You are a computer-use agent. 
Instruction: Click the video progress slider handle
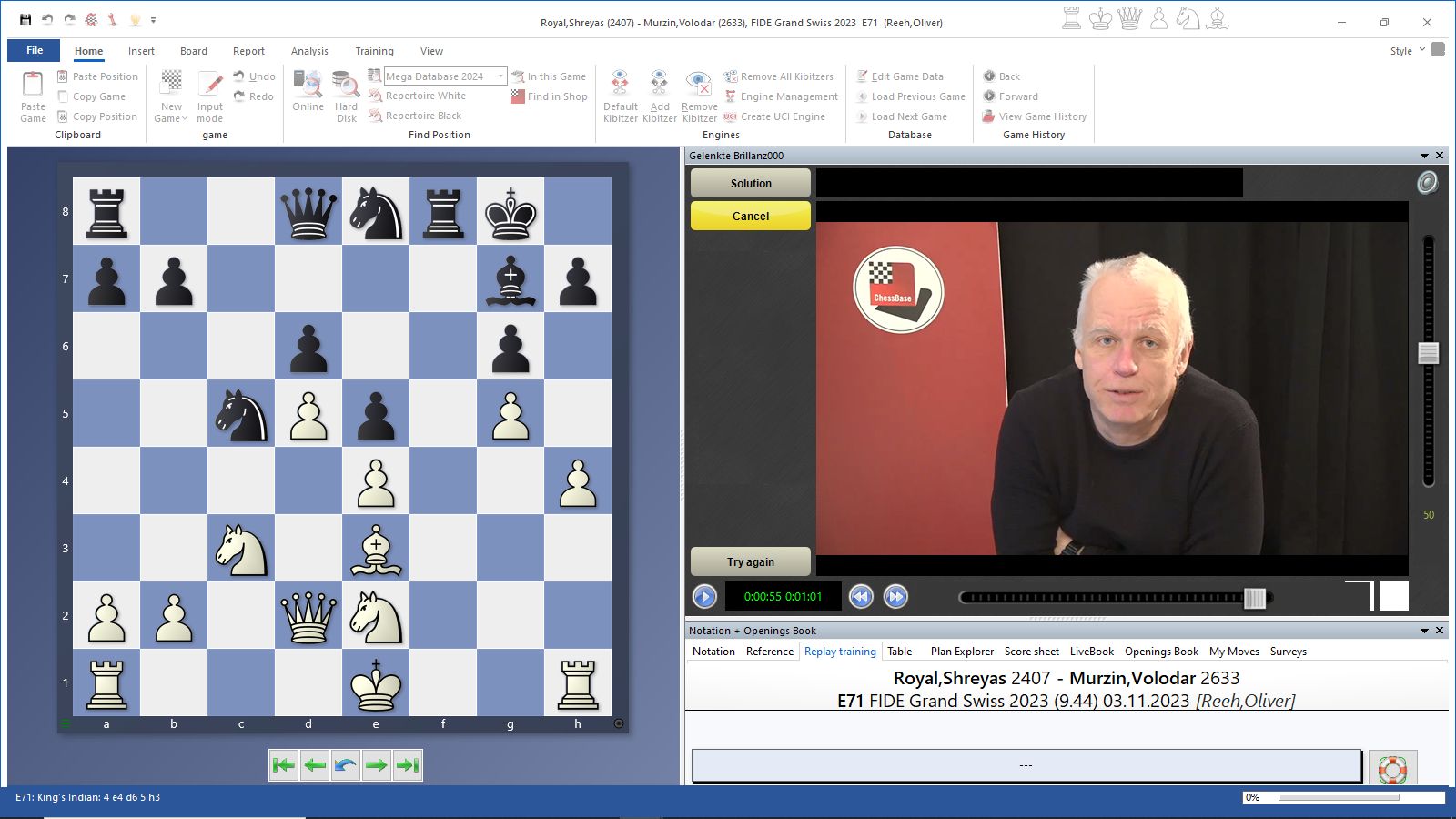coord(1255,598)
